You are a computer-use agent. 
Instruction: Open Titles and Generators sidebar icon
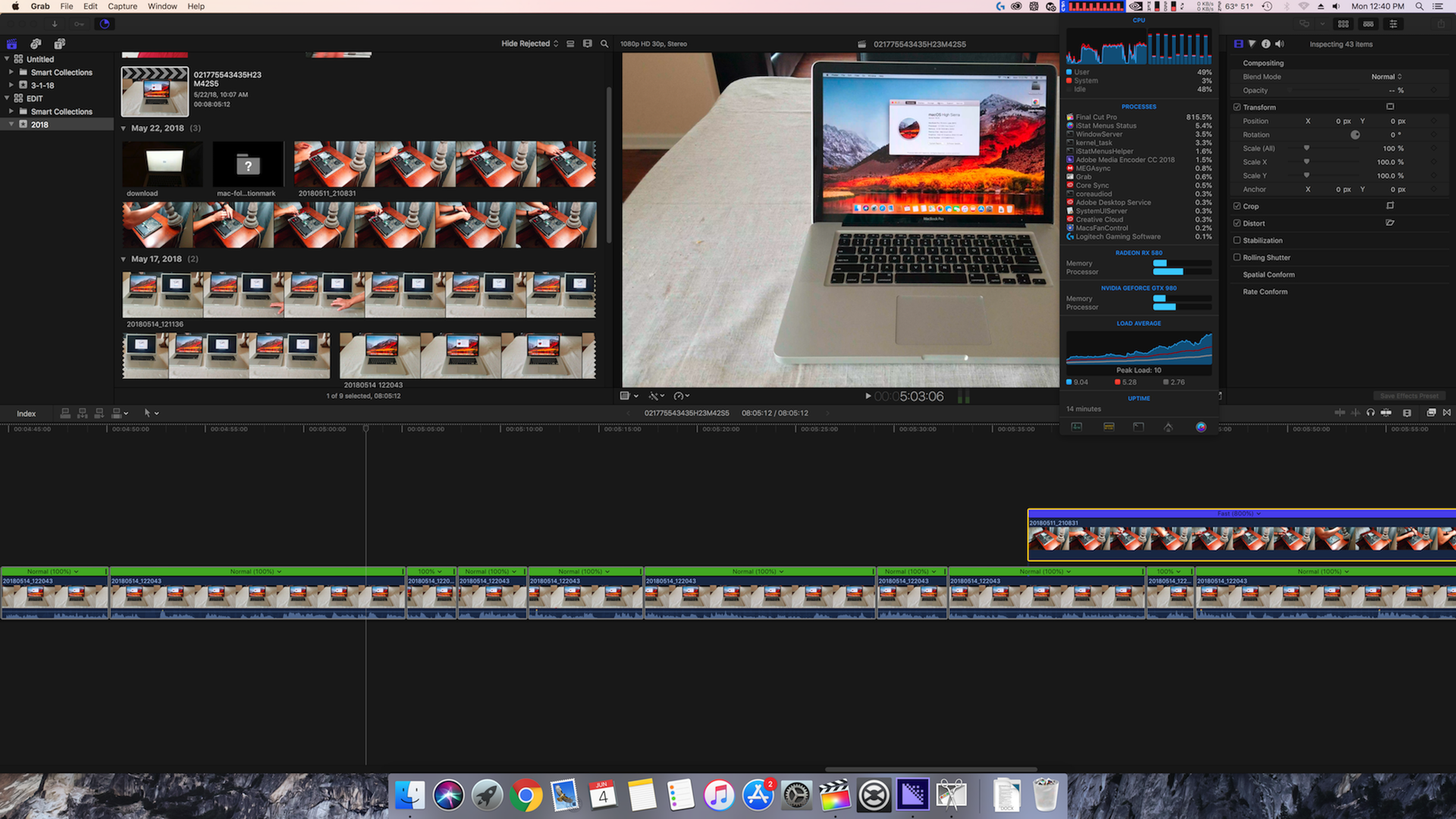60,44
